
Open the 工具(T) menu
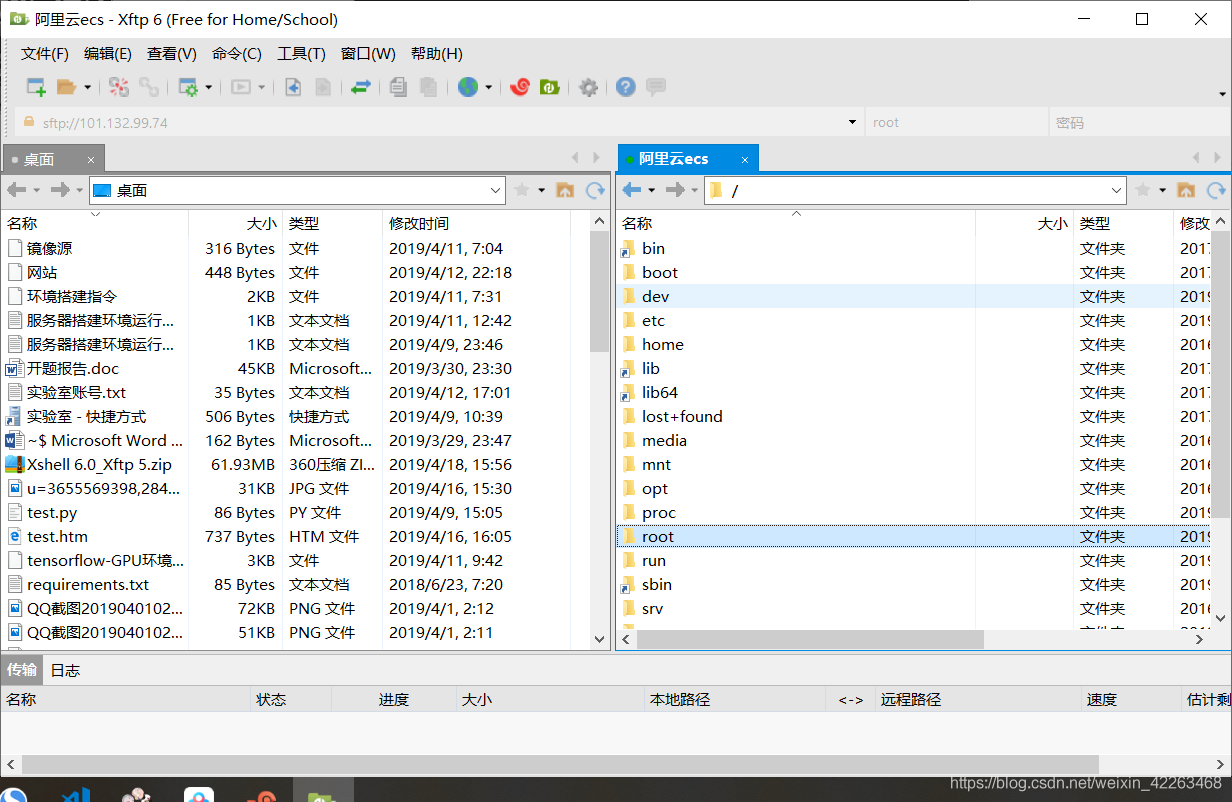coord(301,54)
